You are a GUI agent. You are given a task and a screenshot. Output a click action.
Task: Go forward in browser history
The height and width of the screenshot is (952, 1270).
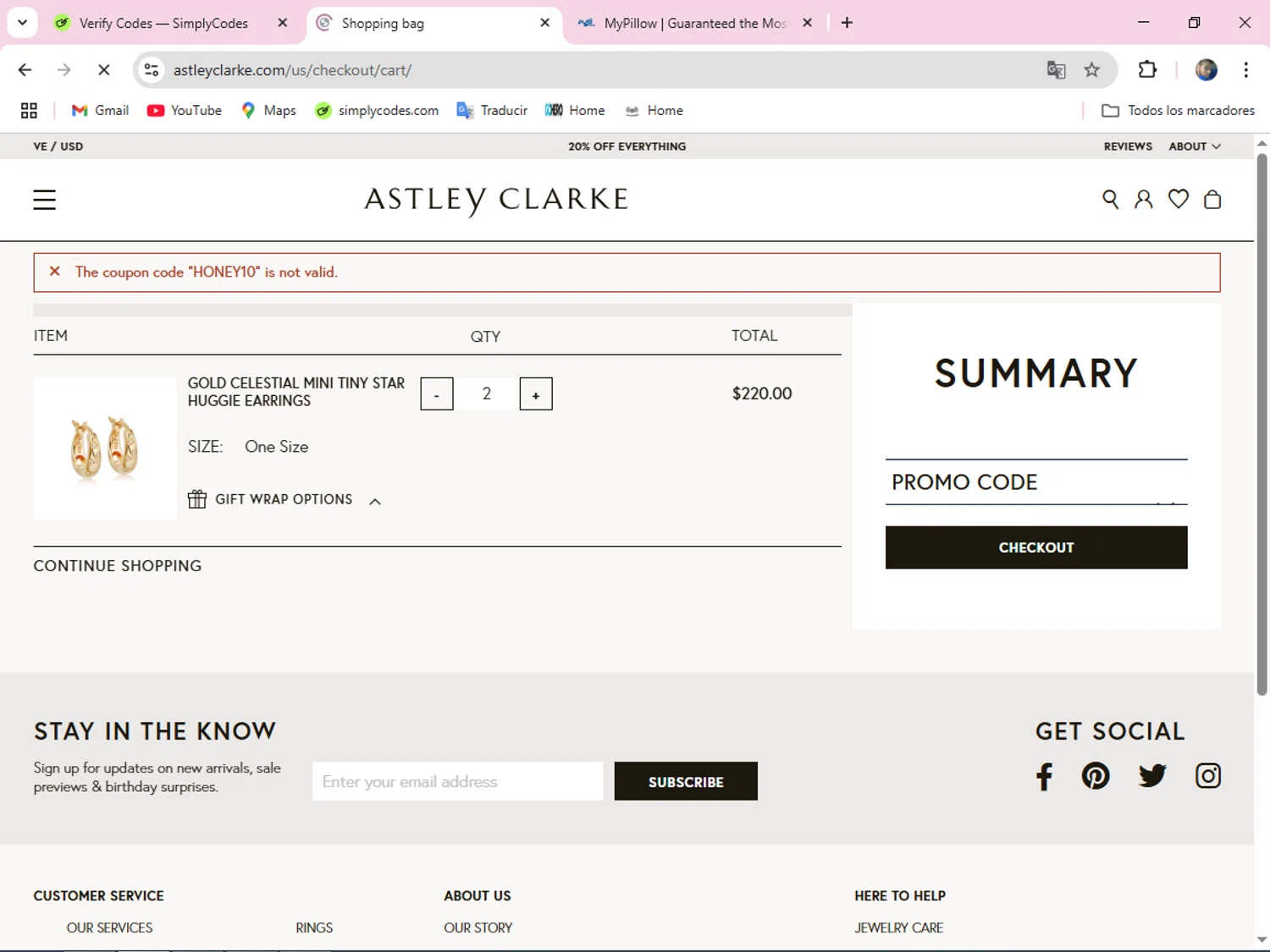(x=64, y=69)
